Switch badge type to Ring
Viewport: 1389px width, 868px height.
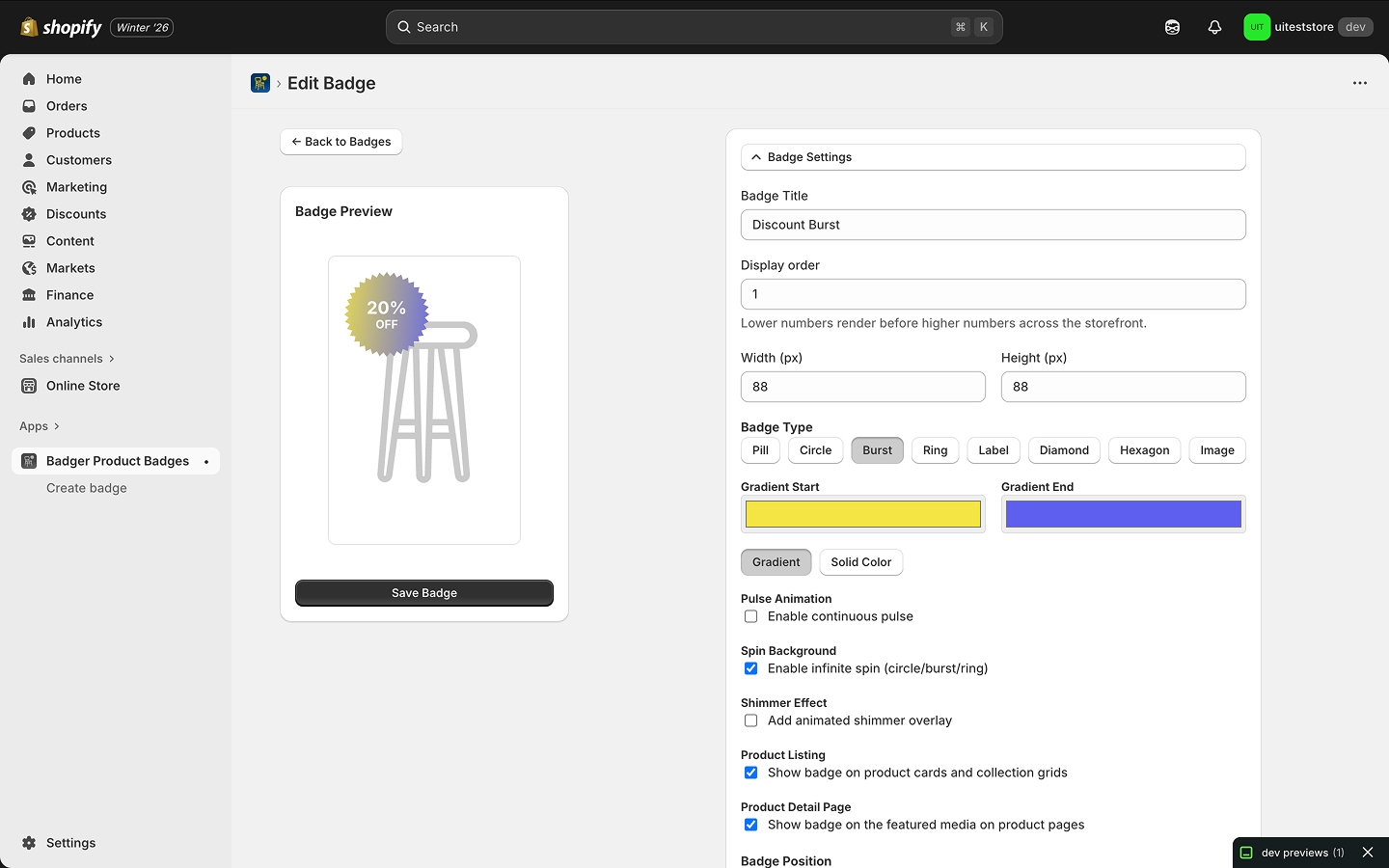point(934,450)
